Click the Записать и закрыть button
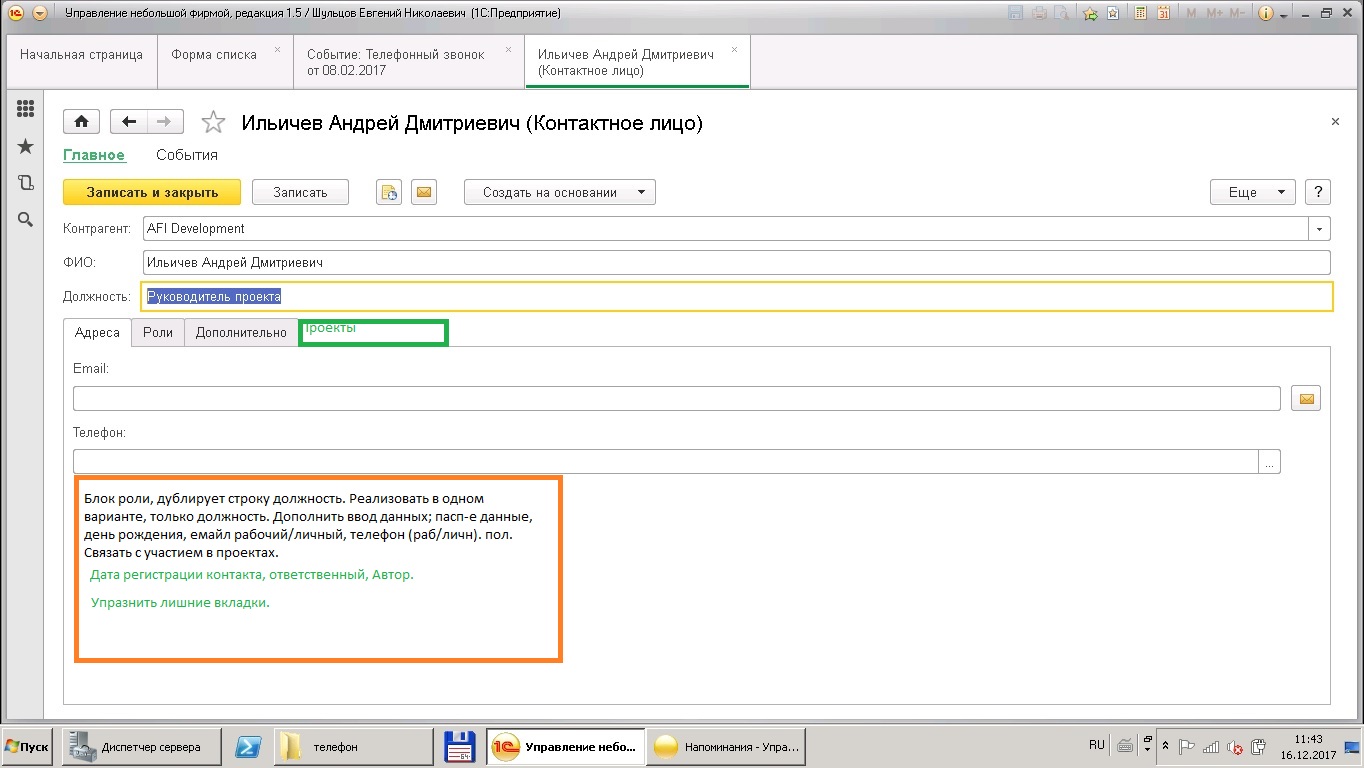Viewport: 1364px width, 768px height. pos(152,192)
